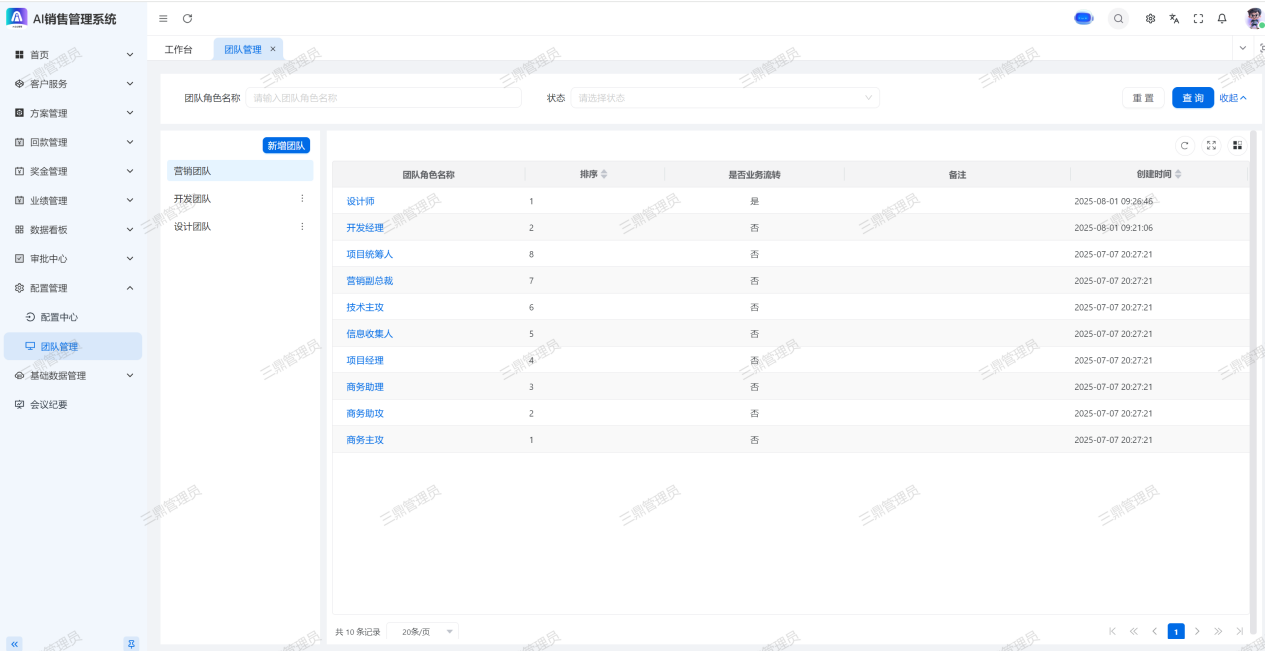Toggle fullscreen mode icon in header

coord(1199,19)
